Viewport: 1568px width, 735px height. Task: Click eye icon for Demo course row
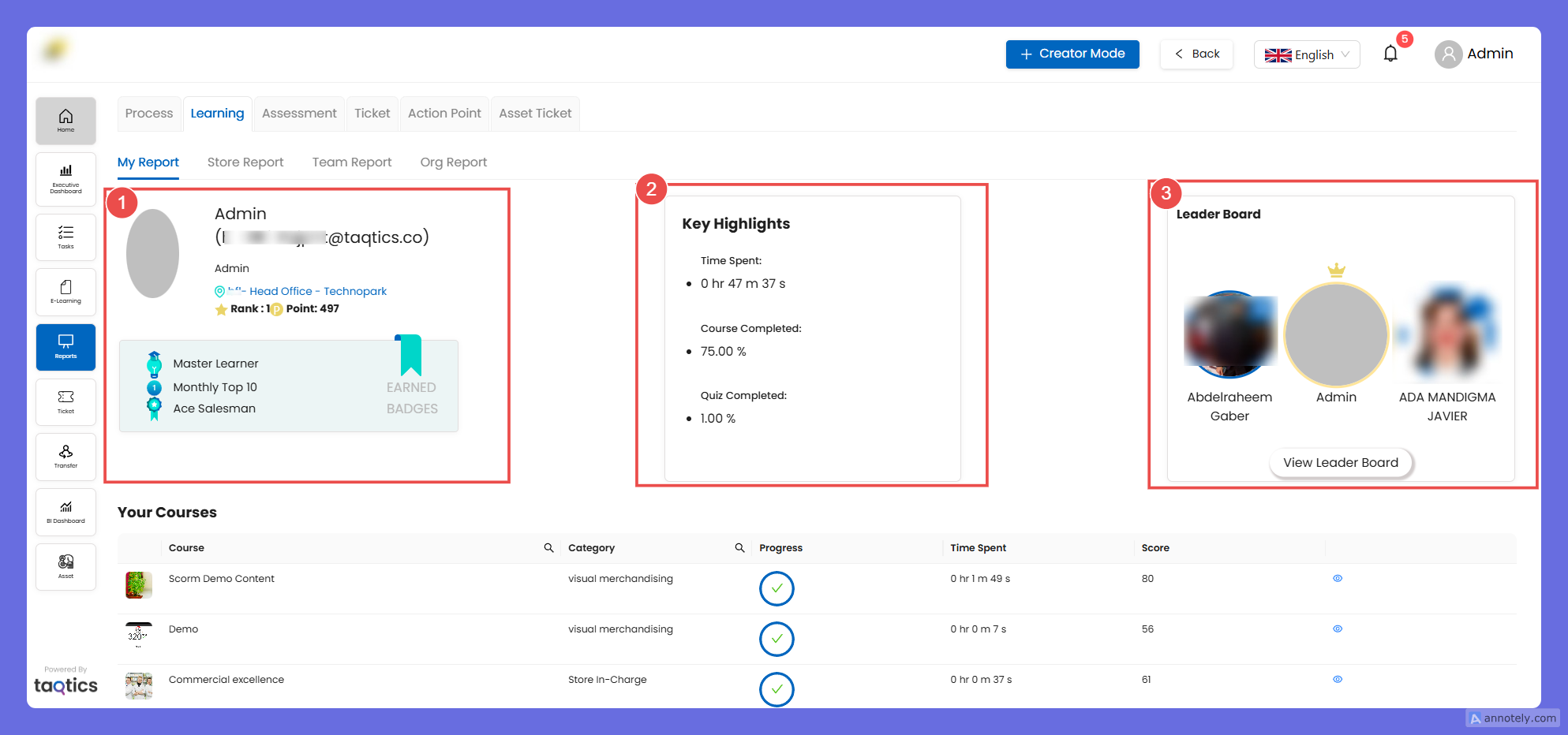[1338, 629]
